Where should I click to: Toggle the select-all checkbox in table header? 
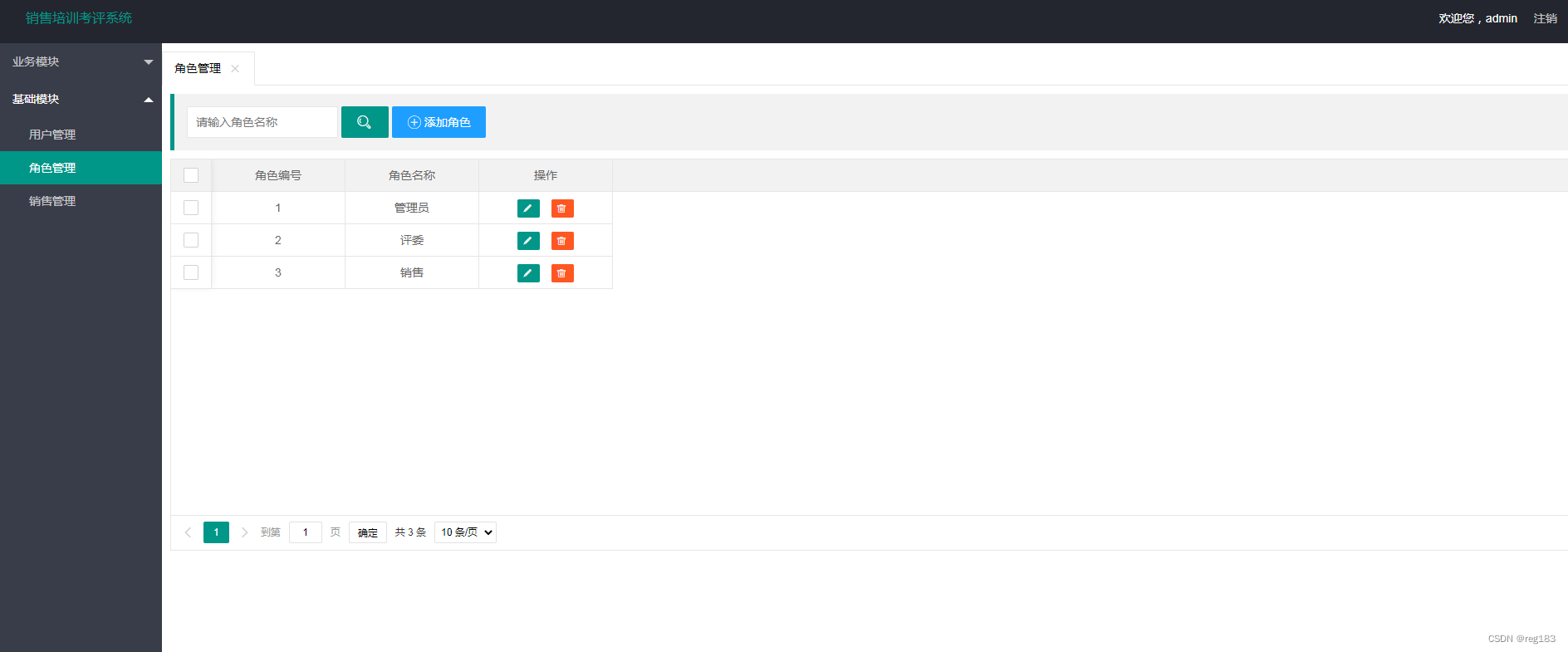[x=191, y=175]
